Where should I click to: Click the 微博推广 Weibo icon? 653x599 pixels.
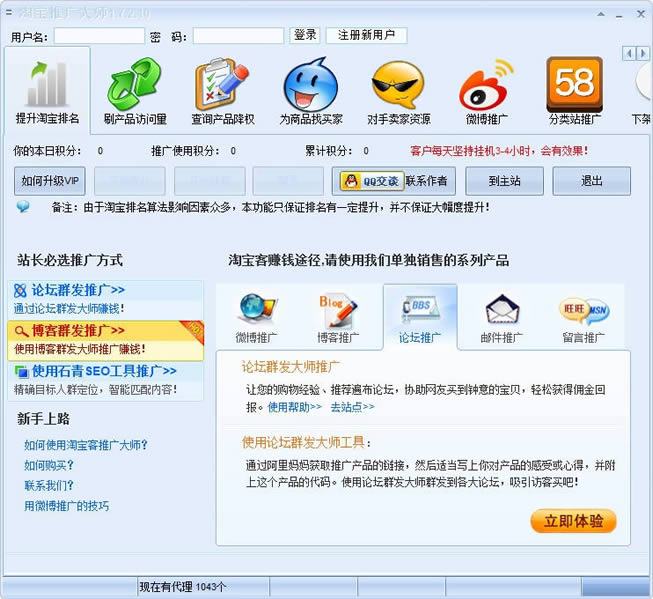(486, 85)
